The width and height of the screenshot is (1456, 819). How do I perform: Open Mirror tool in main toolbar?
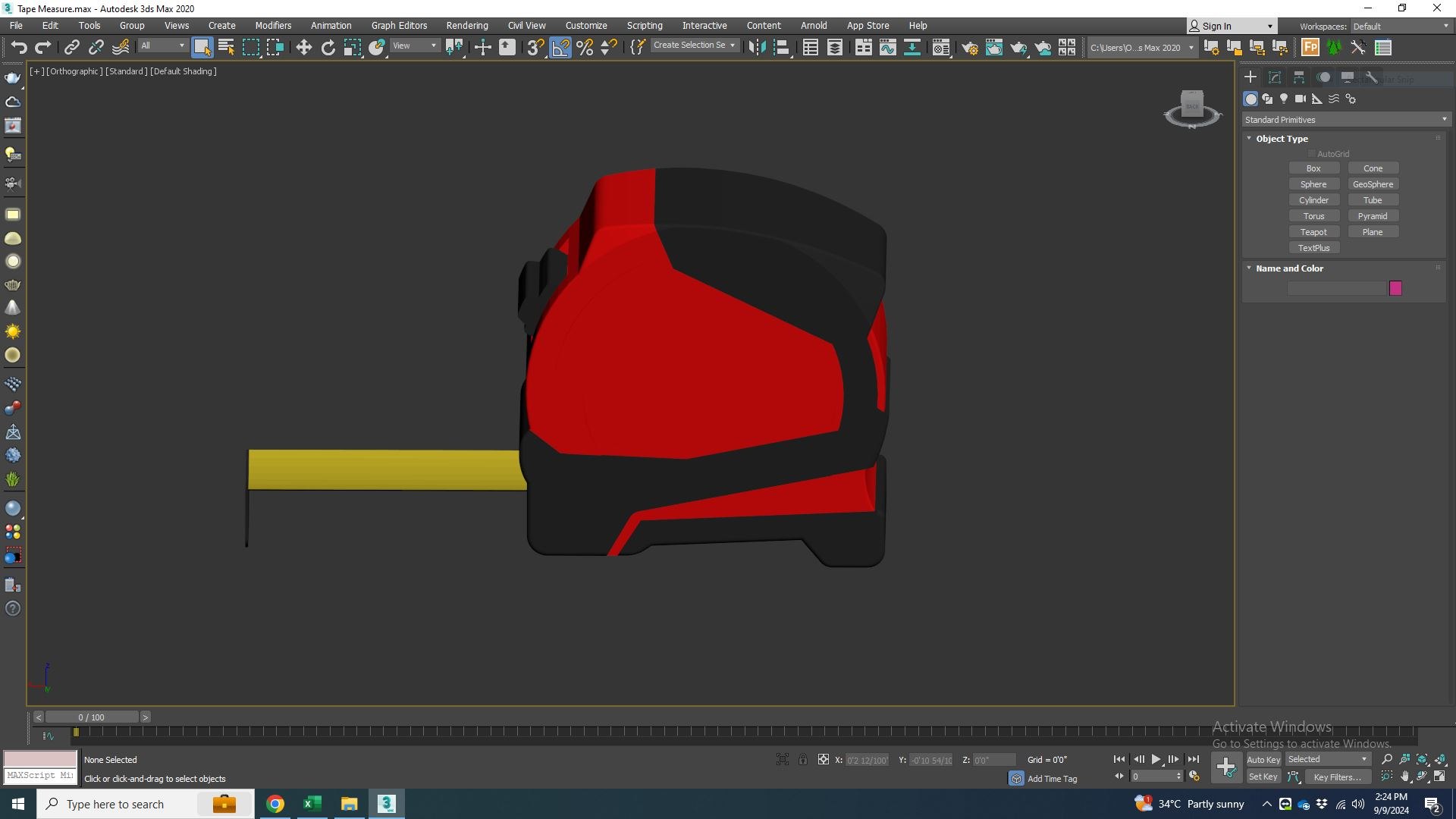pos(756,48)
